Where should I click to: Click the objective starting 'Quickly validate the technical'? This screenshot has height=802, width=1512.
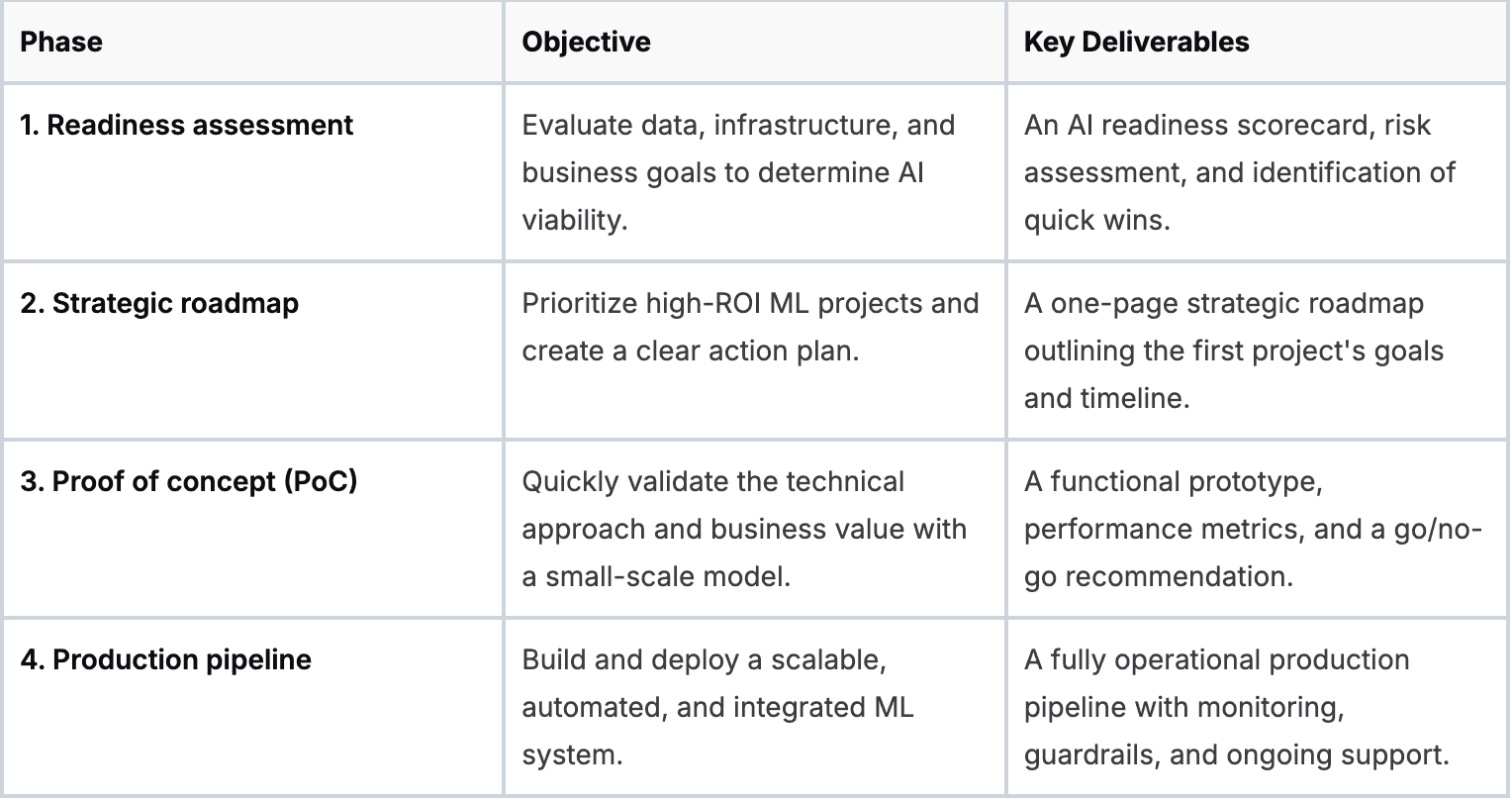(712, 482)
